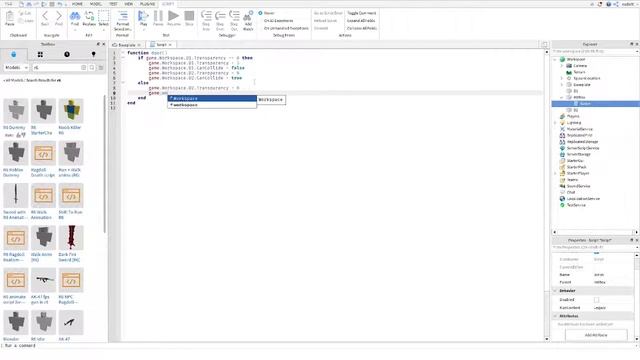The image size is (640, 360).
Task: Expand the StarterPlayer node
Action: point(555,173)
